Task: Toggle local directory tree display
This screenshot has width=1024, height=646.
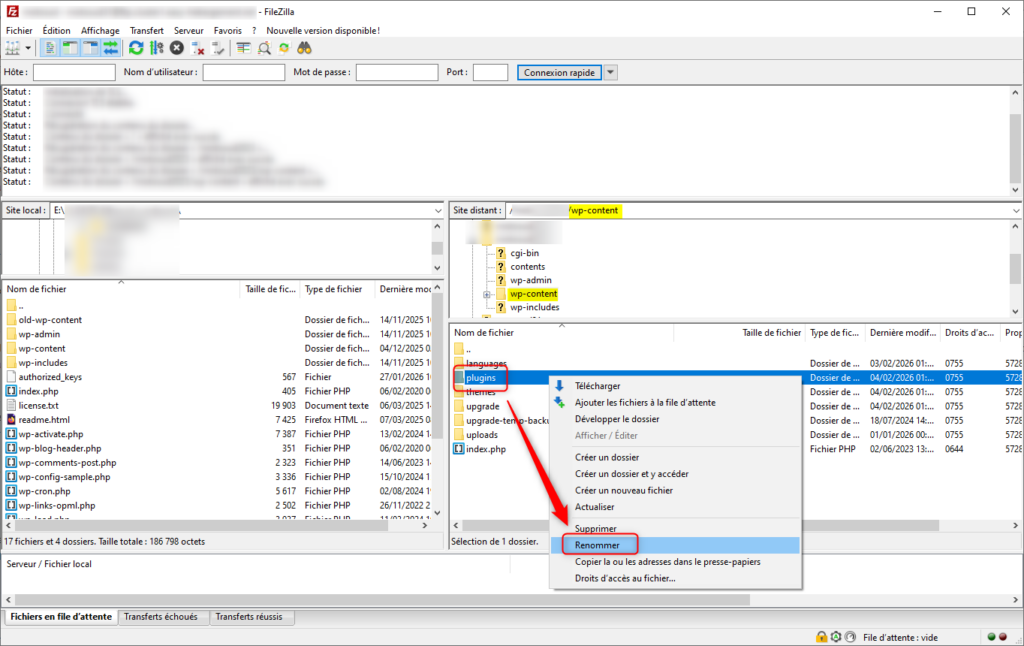Action: point(70,48)
